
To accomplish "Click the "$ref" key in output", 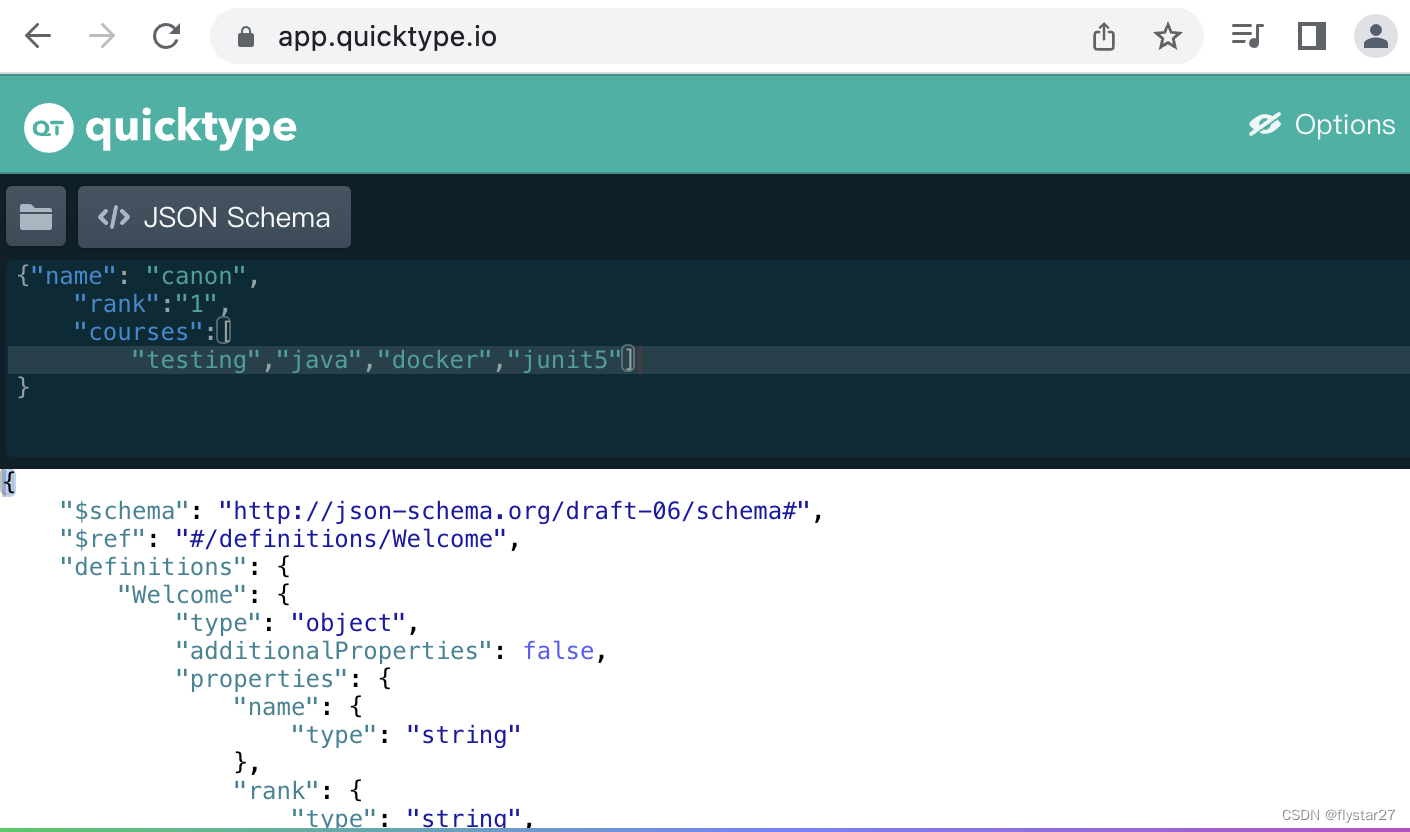I will (103, 539).
